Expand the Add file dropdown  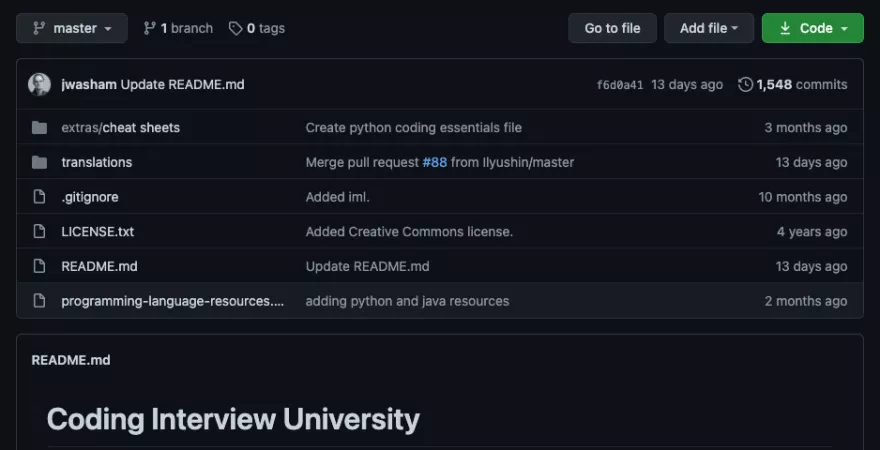(x=709, y=28)
